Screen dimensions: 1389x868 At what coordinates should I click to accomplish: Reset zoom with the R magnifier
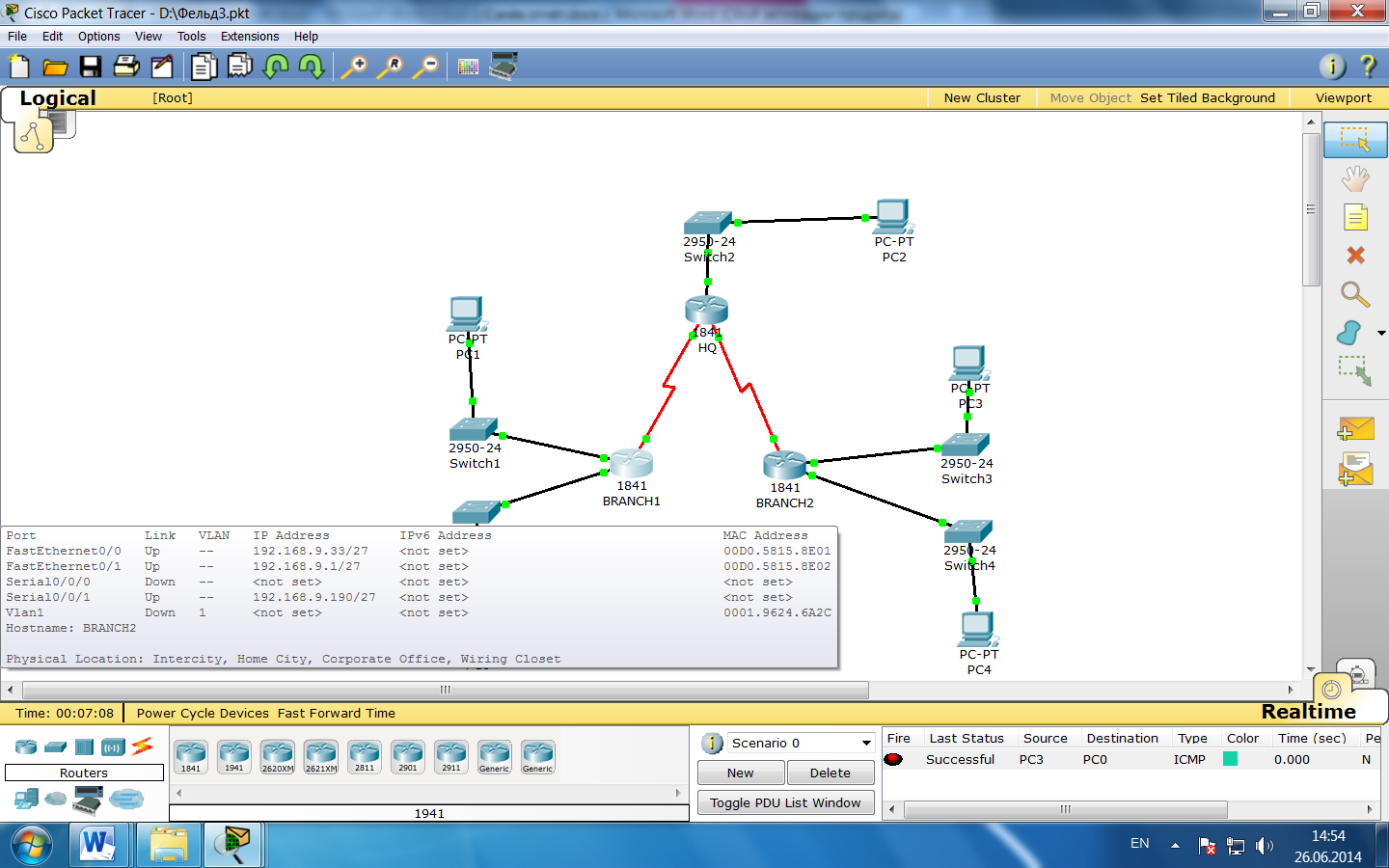[390, 67]
